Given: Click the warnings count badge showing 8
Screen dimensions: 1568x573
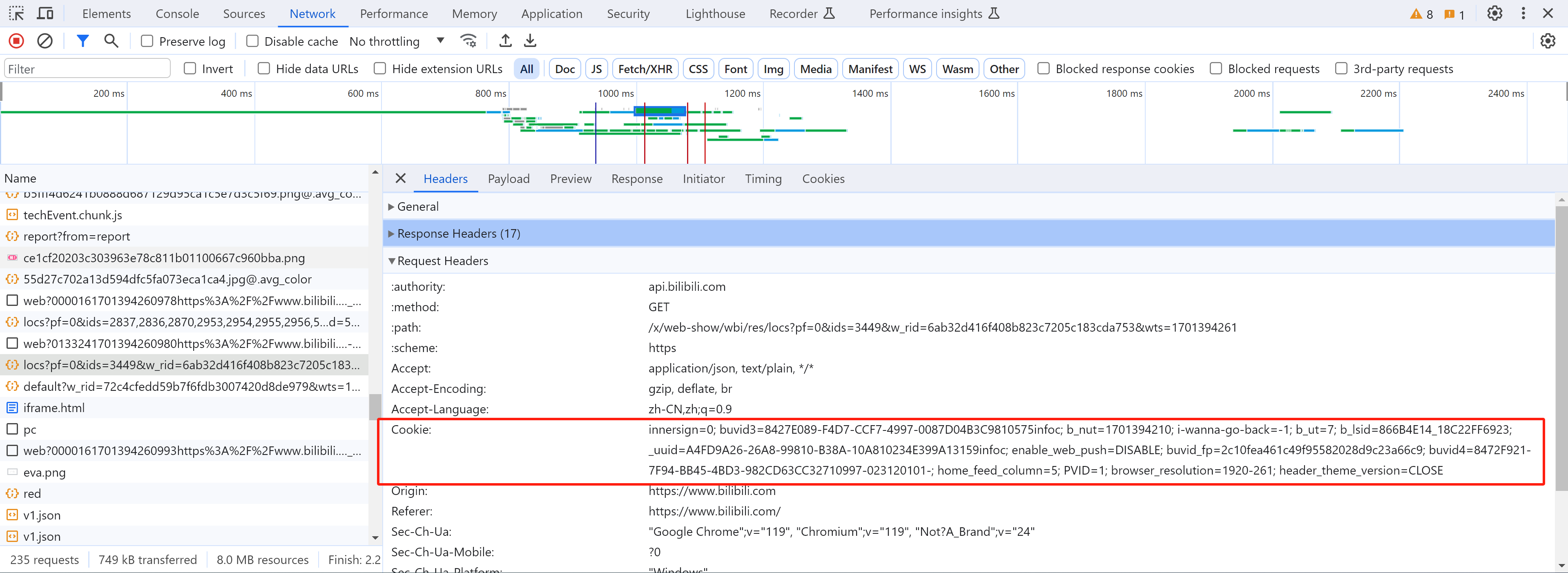Looking at the screenshot, I should pyautogui.click(x=1421, y=14).
